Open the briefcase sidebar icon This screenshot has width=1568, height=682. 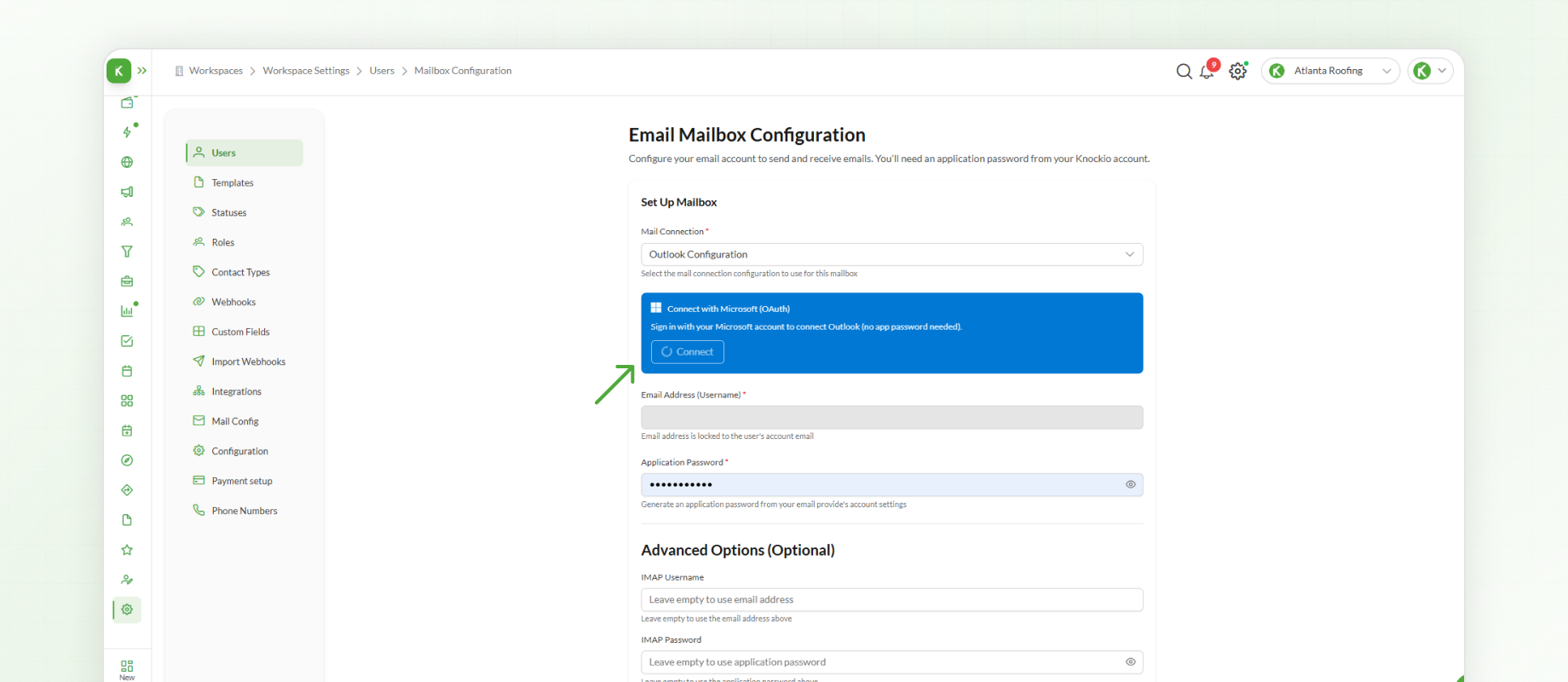click(x=127, y=281)
